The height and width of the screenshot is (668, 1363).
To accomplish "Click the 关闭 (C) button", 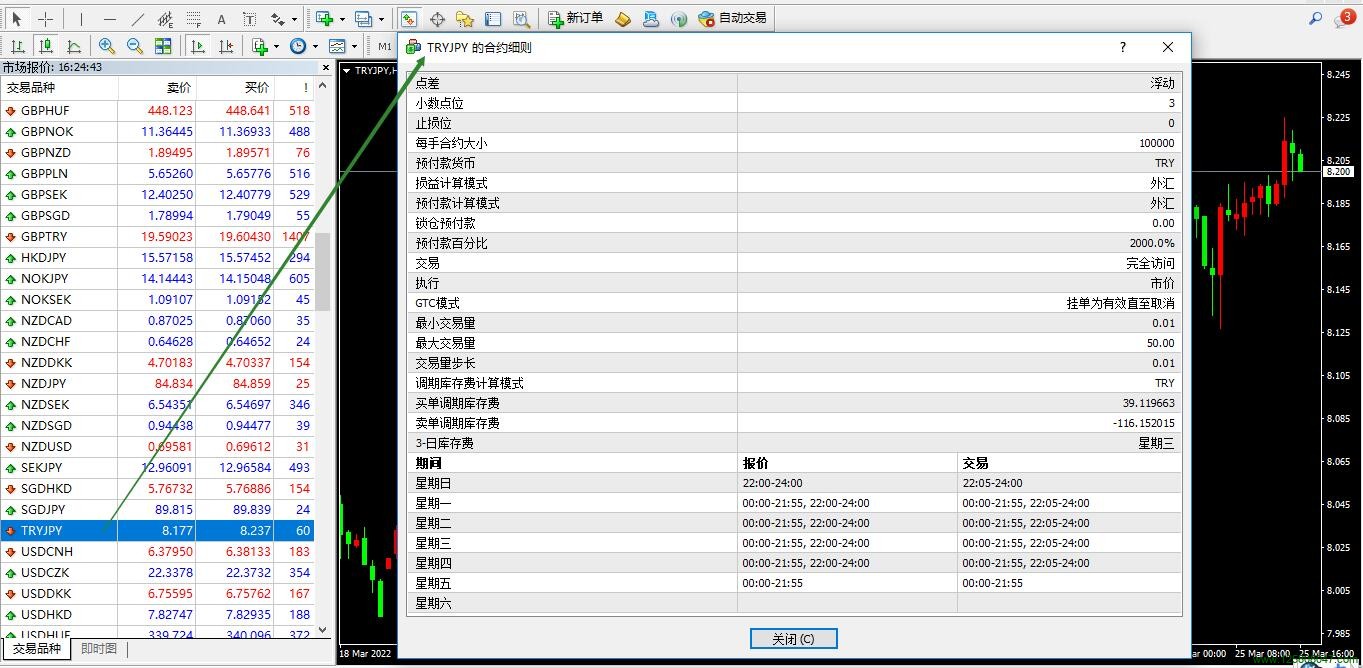I will [x=794, y=639].
